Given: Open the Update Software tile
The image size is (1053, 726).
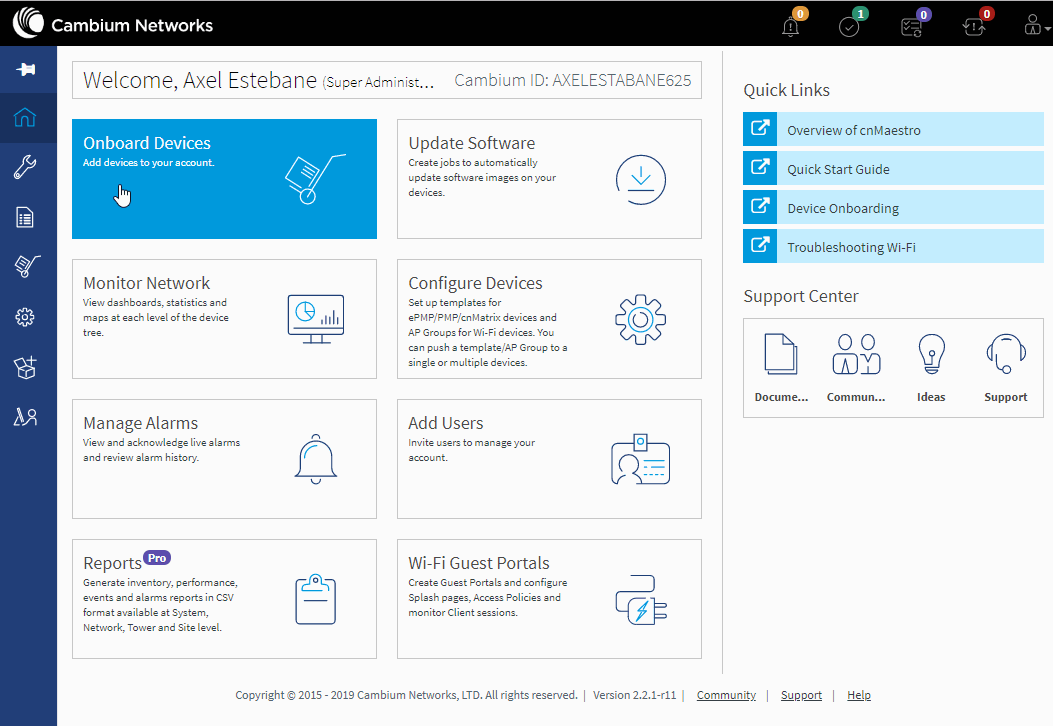Looking at the screenshot, I should click(x=549, y=179).
